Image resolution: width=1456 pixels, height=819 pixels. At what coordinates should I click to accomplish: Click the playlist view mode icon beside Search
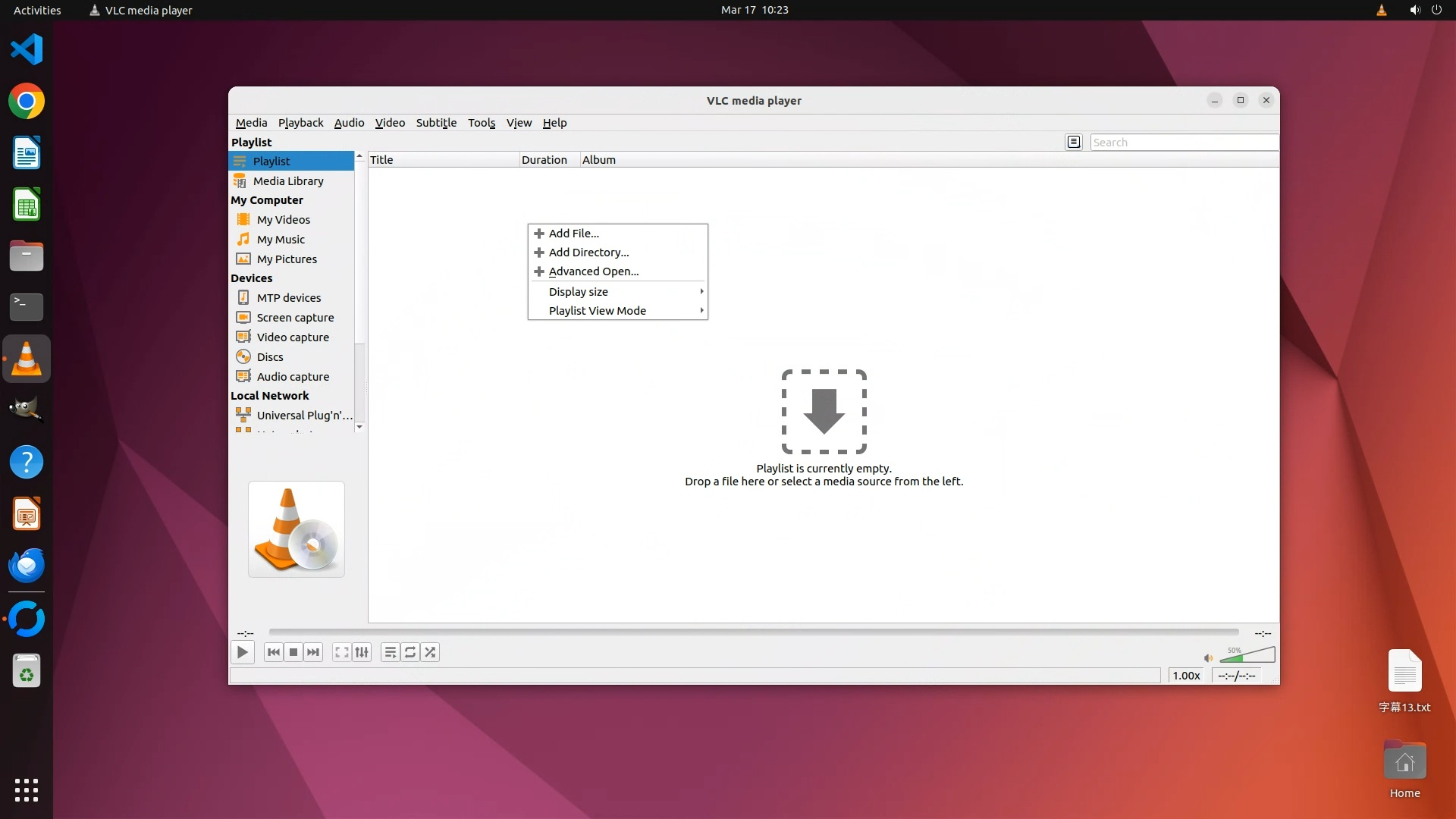tap(1073, 142)
